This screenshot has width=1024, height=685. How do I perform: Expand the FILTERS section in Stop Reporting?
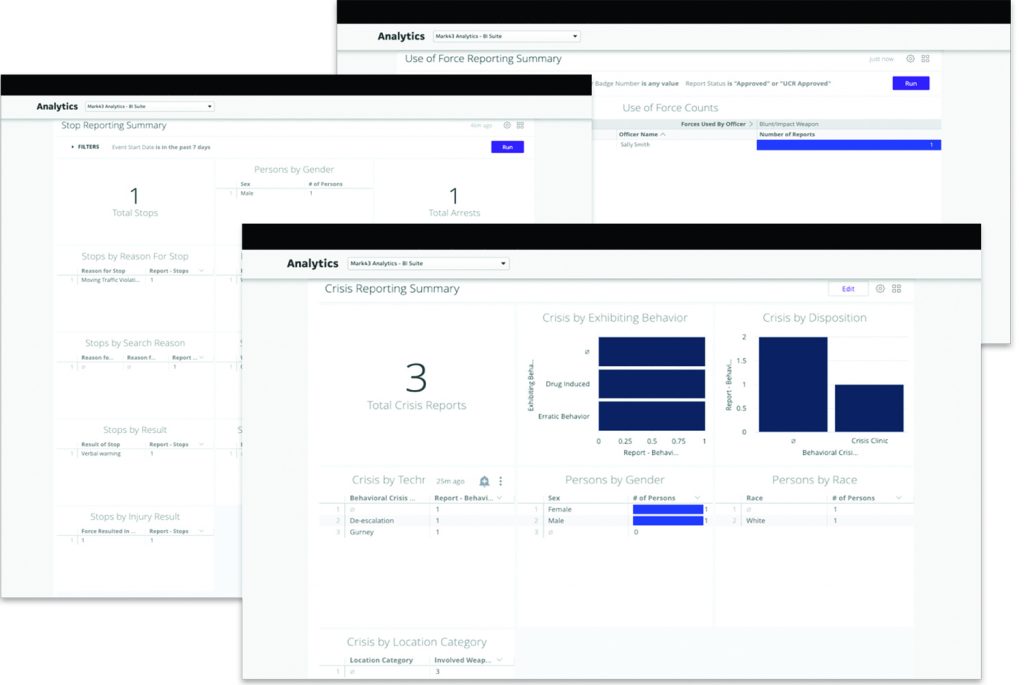[85, 147]
